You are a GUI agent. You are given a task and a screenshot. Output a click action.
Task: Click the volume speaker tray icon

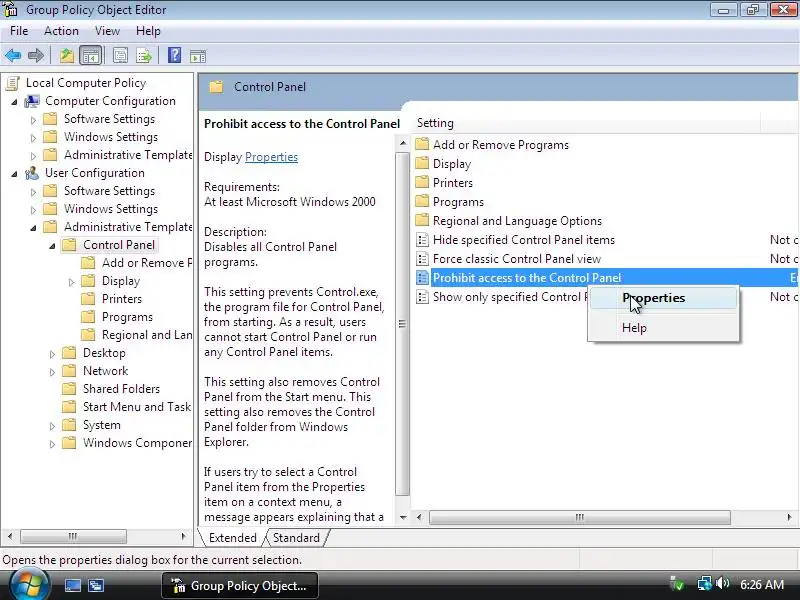point(722,584)
